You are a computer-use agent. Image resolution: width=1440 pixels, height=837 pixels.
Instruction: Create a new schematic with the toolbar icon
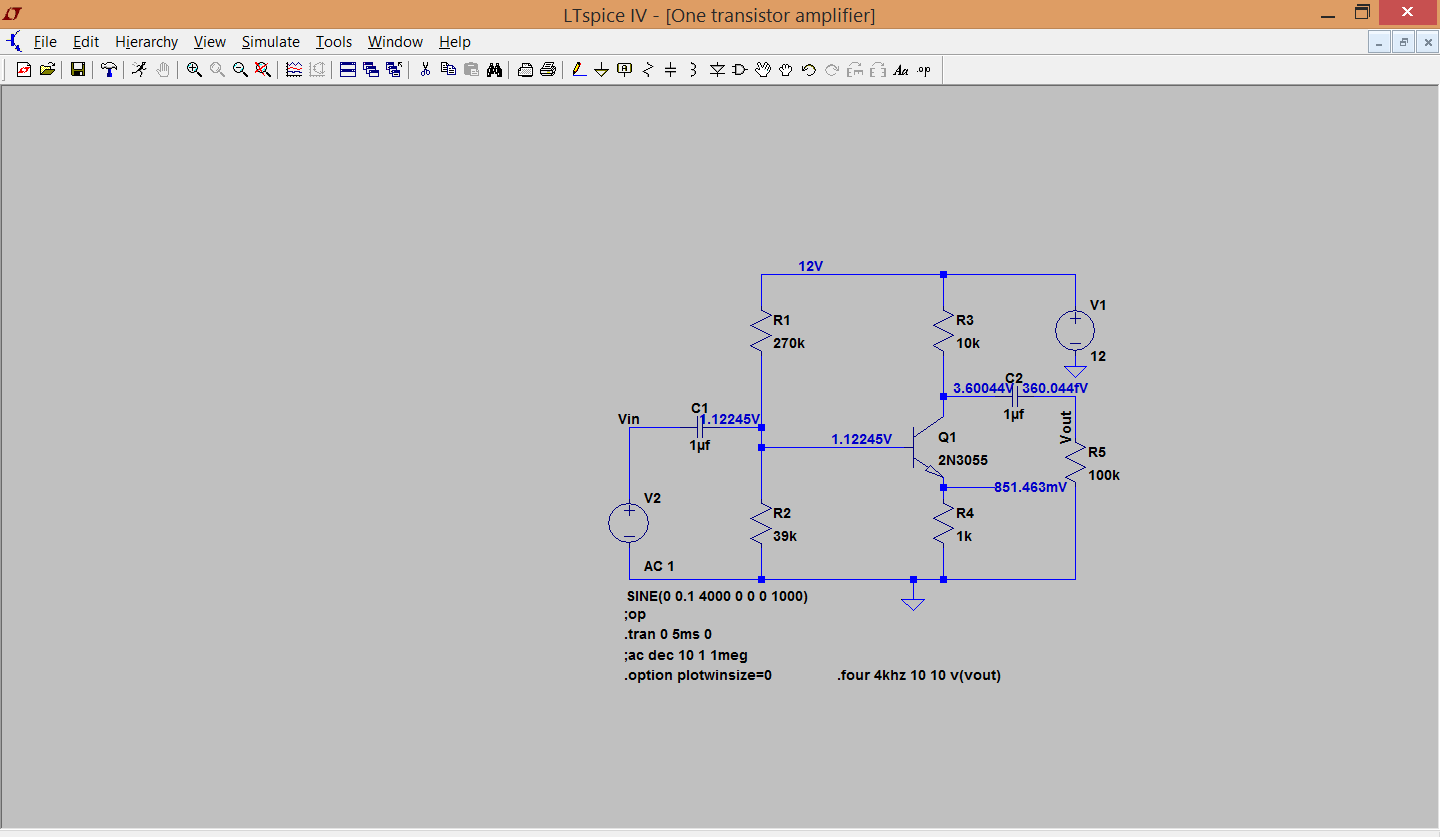tap(23, 69)
